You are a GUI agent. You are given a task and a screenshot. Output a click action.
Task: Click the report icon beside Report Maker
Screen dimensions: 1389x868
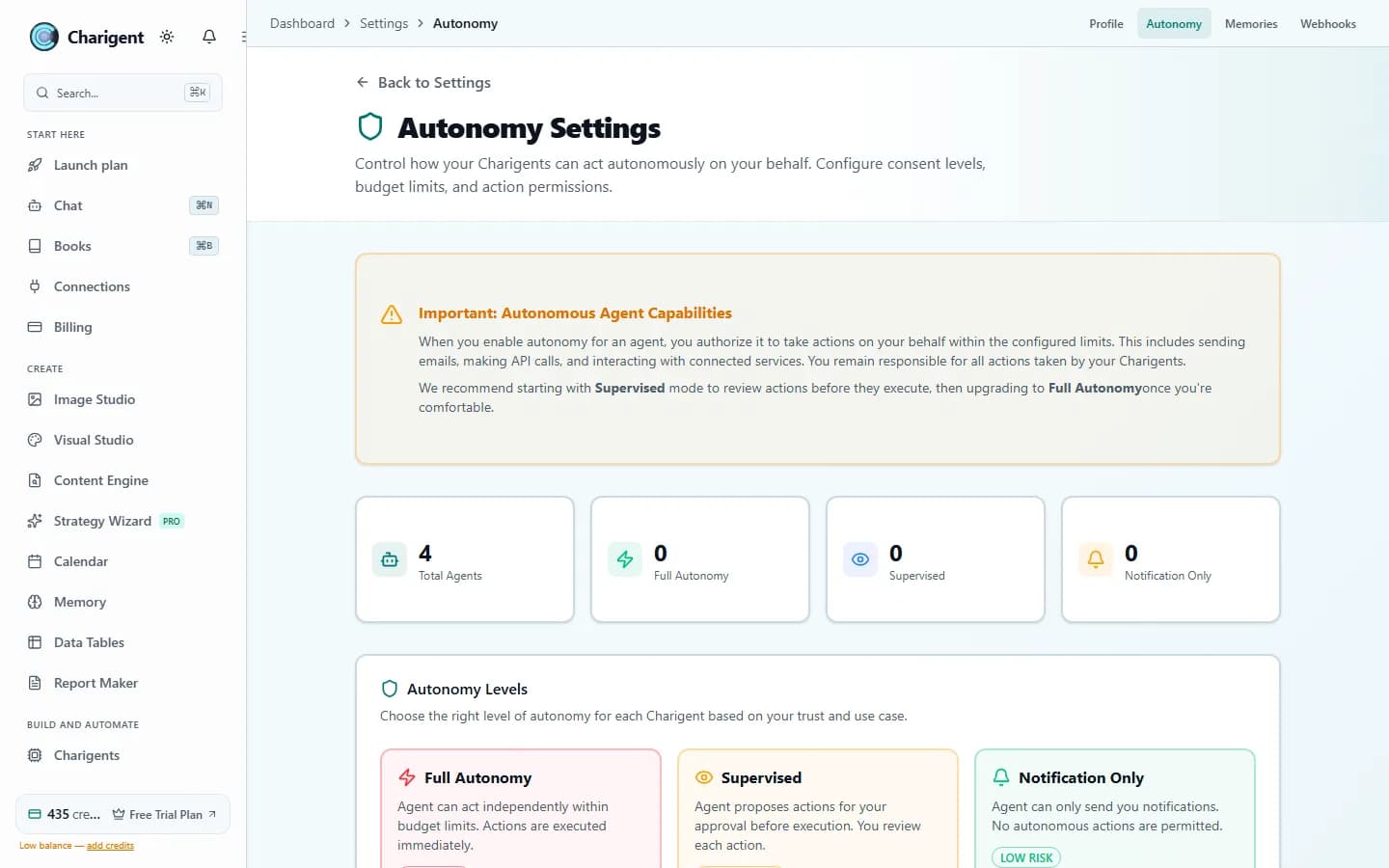35,683
